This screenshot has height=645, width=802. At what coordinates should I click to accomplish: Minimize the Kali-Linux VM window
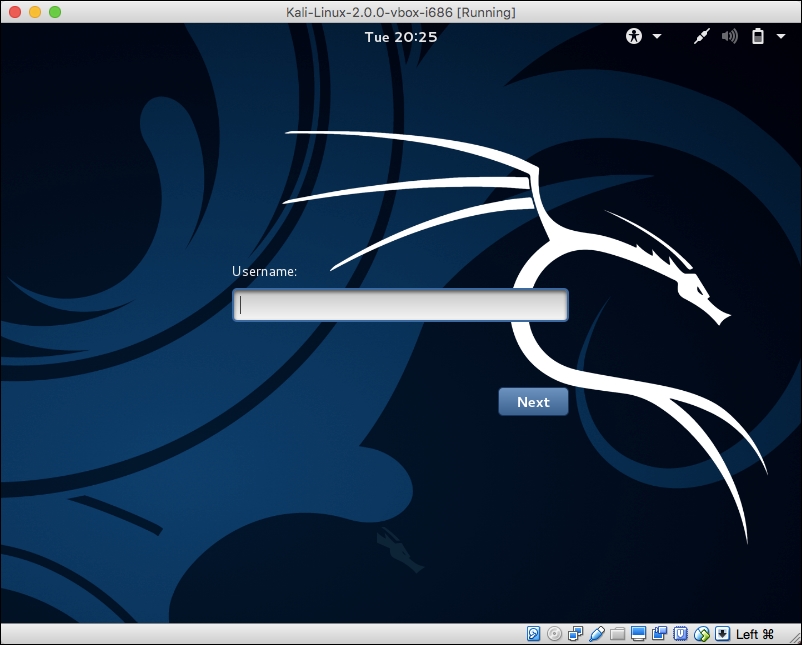[35, 12]
